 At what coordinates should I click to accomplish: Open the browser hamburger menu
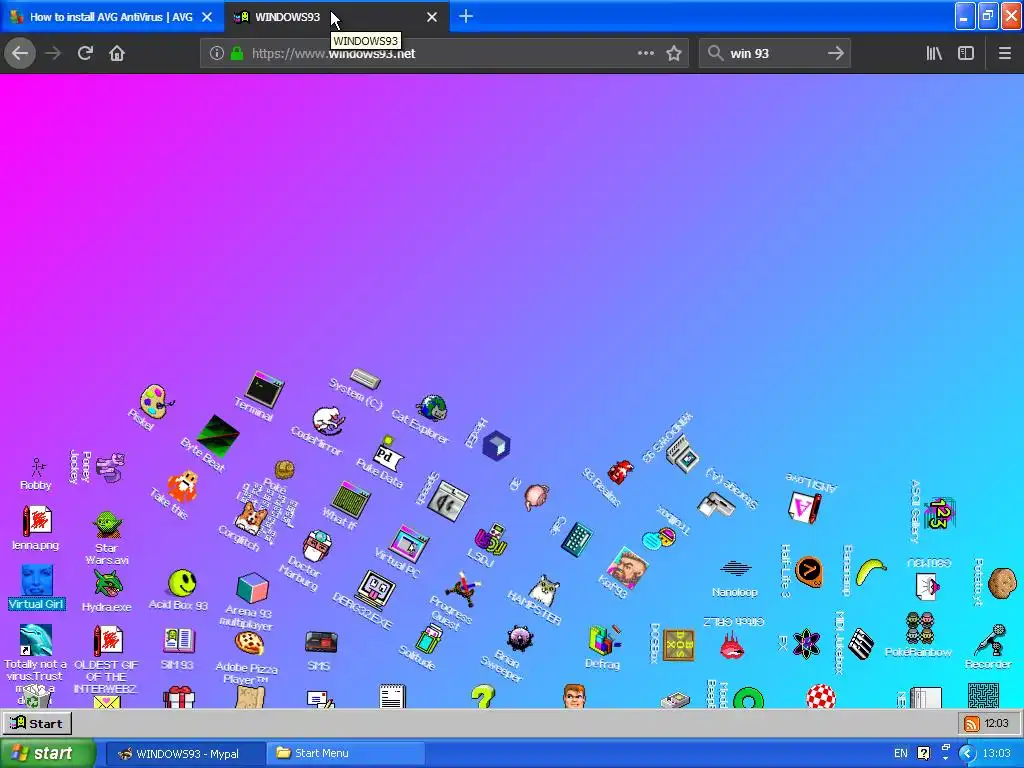(x=1005, y=54)
